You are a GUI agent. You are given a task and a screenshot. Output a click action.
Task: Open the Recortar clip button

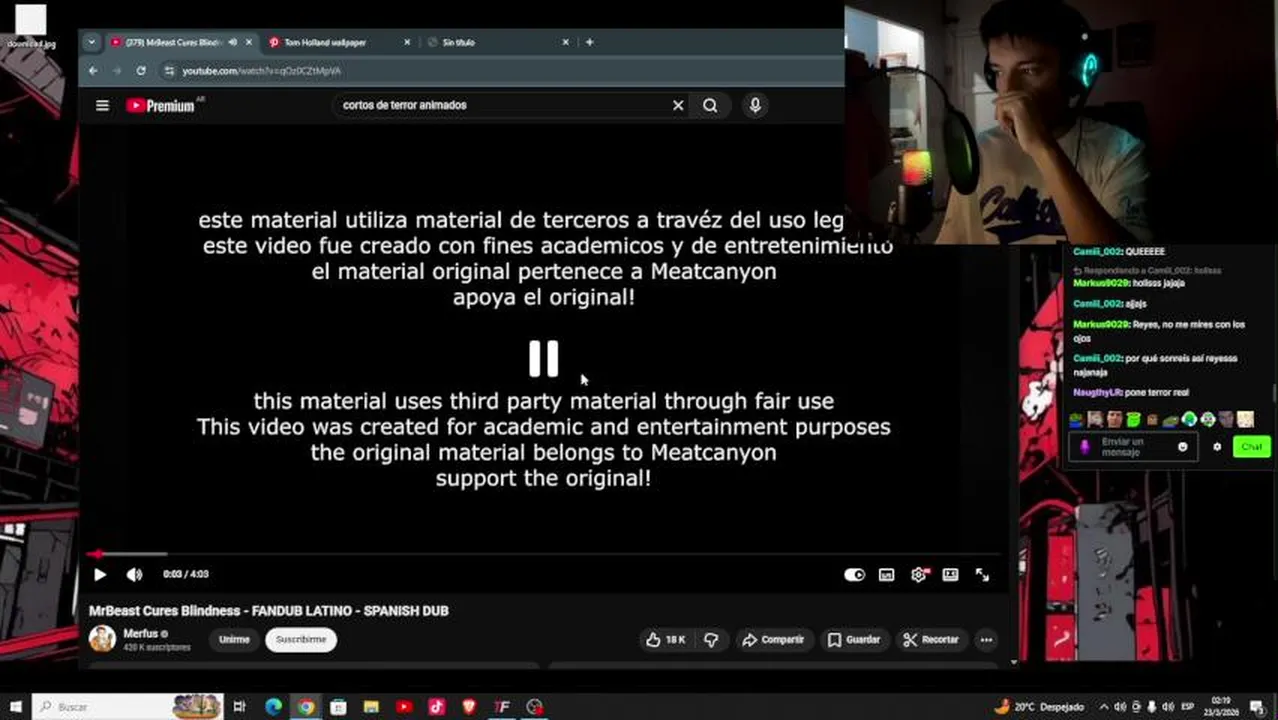tap(931, 640)
